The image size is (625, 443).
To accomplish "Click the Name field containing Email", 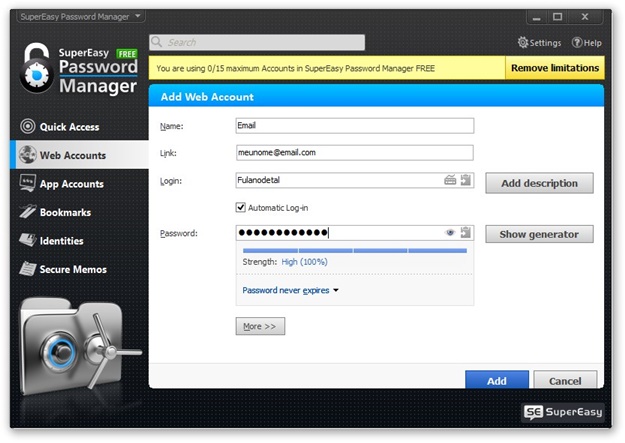I will 355,126.
